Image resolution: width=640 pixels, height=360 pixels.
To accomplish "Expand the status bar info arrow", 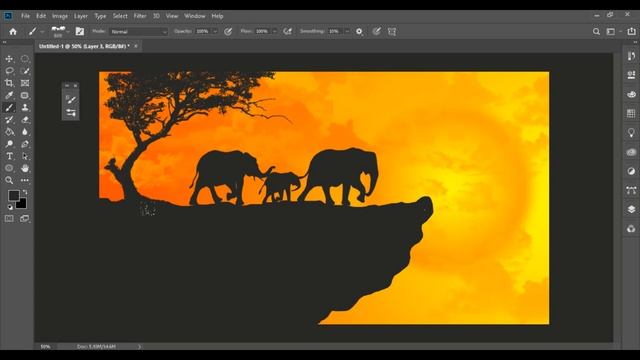I will click(x=139, y=347).
